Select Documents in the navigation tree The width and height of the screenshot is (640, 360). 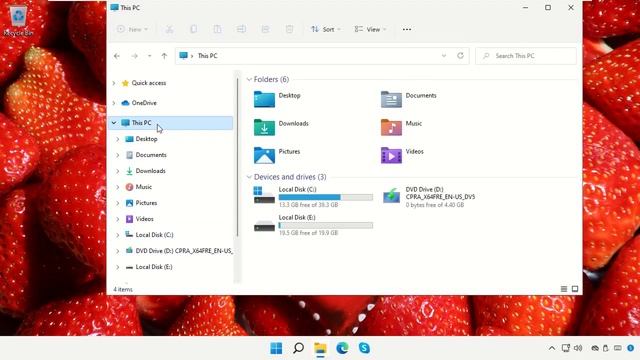[x=151, y=155]
